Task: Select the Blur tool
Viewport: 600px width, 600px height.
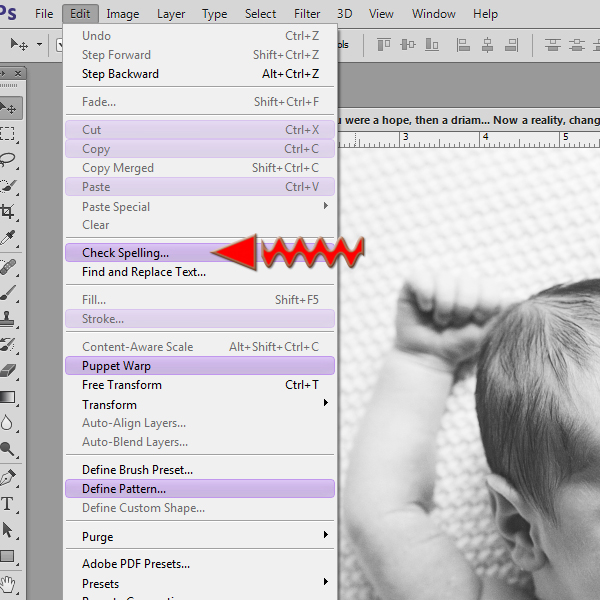Action: coord(7,423)
